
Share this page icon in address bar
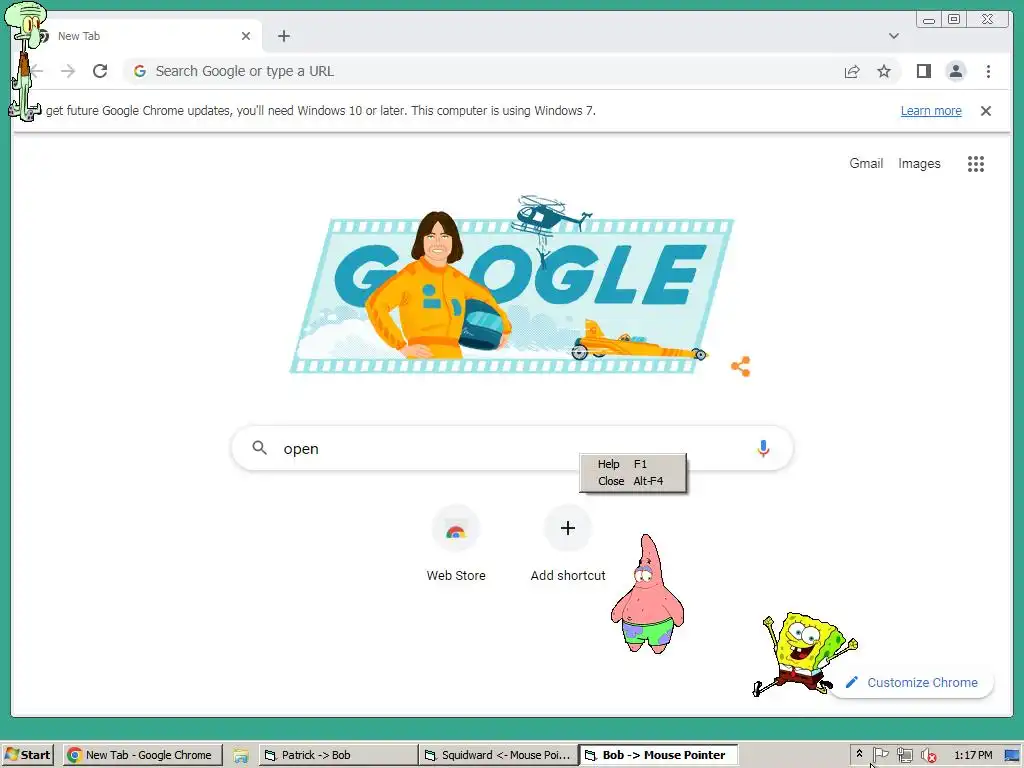pos(852,71)
